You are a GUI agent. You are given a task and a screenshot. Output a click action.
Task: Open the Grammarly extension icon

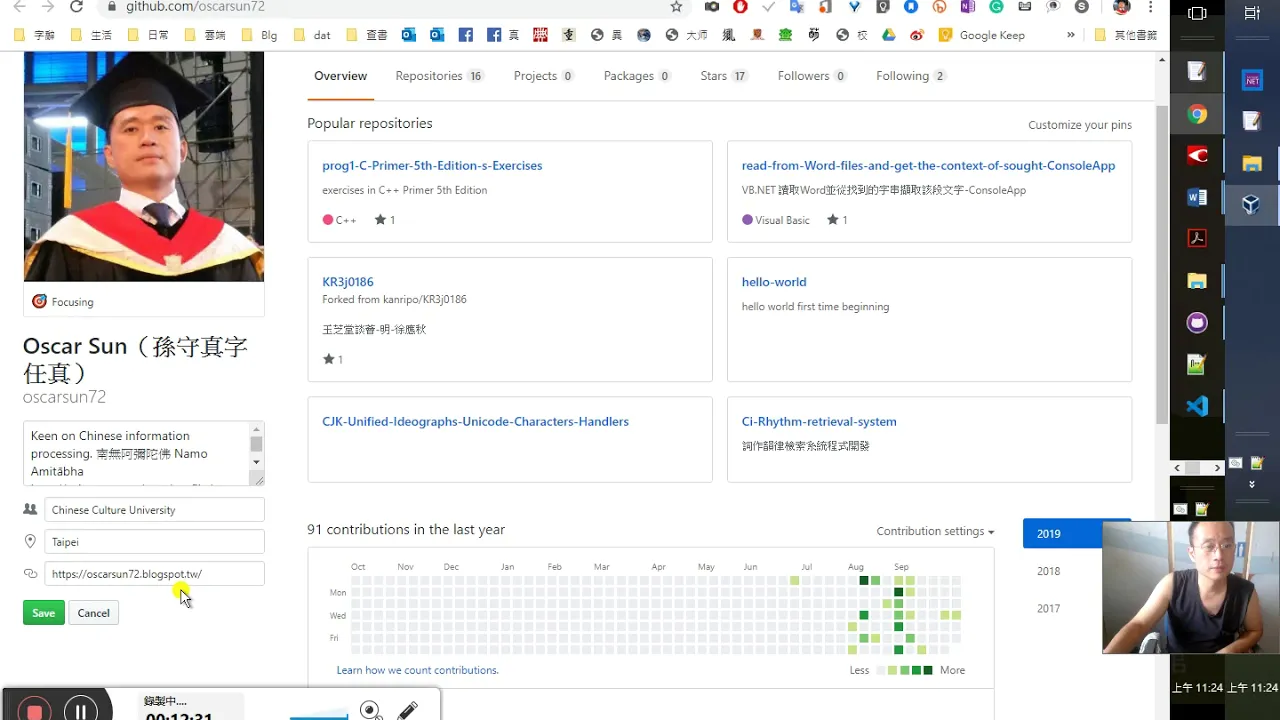click(996, 7)
